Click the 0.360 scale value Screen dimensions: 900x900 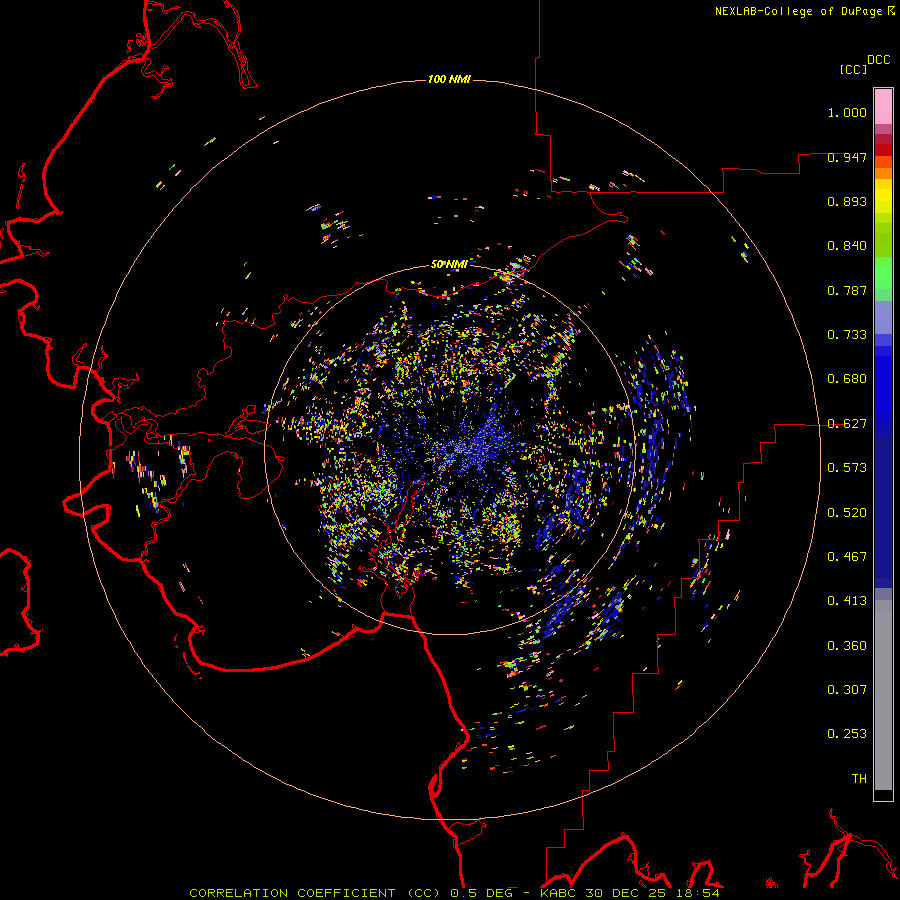tap(847, 646)
